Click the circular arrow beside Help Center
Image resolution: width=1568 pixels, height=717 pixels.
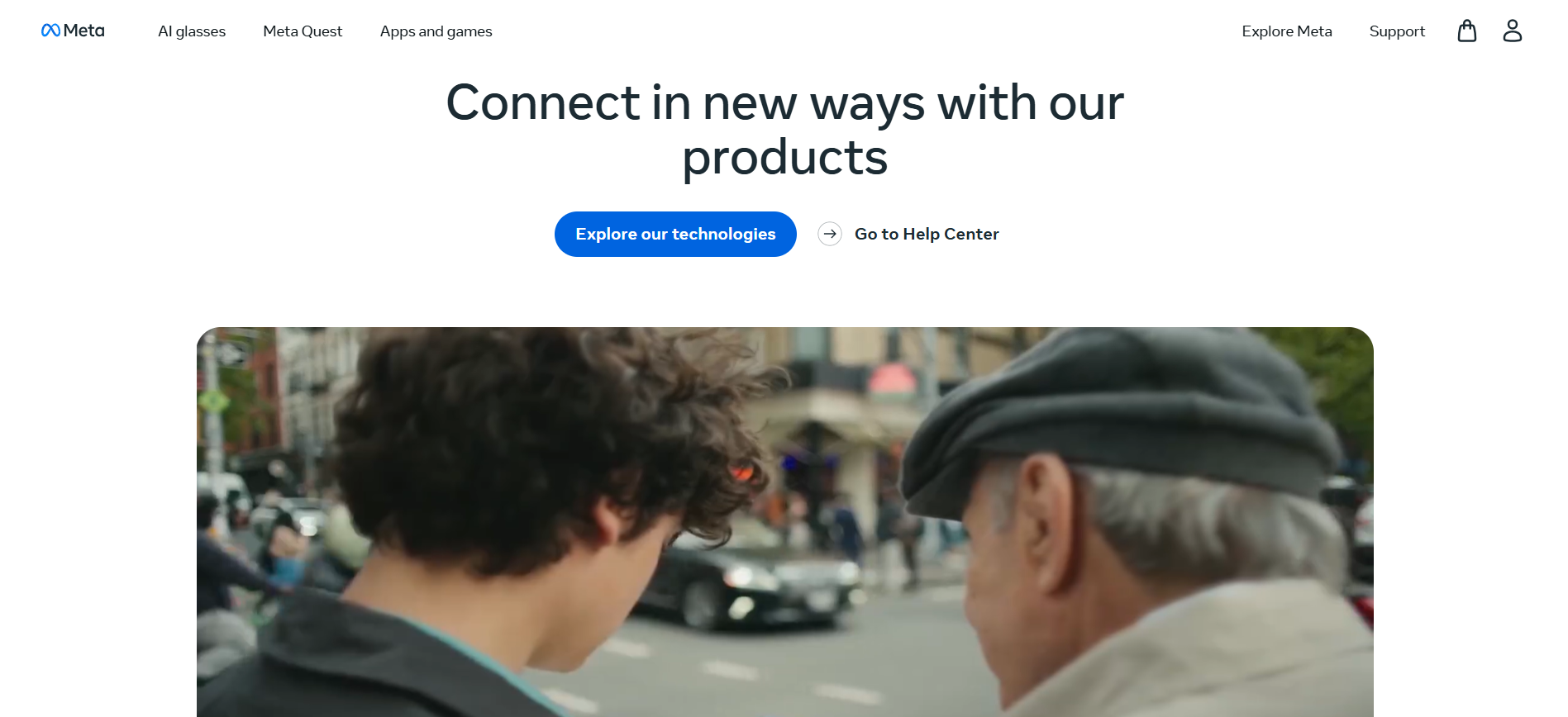tap(830, 234)
